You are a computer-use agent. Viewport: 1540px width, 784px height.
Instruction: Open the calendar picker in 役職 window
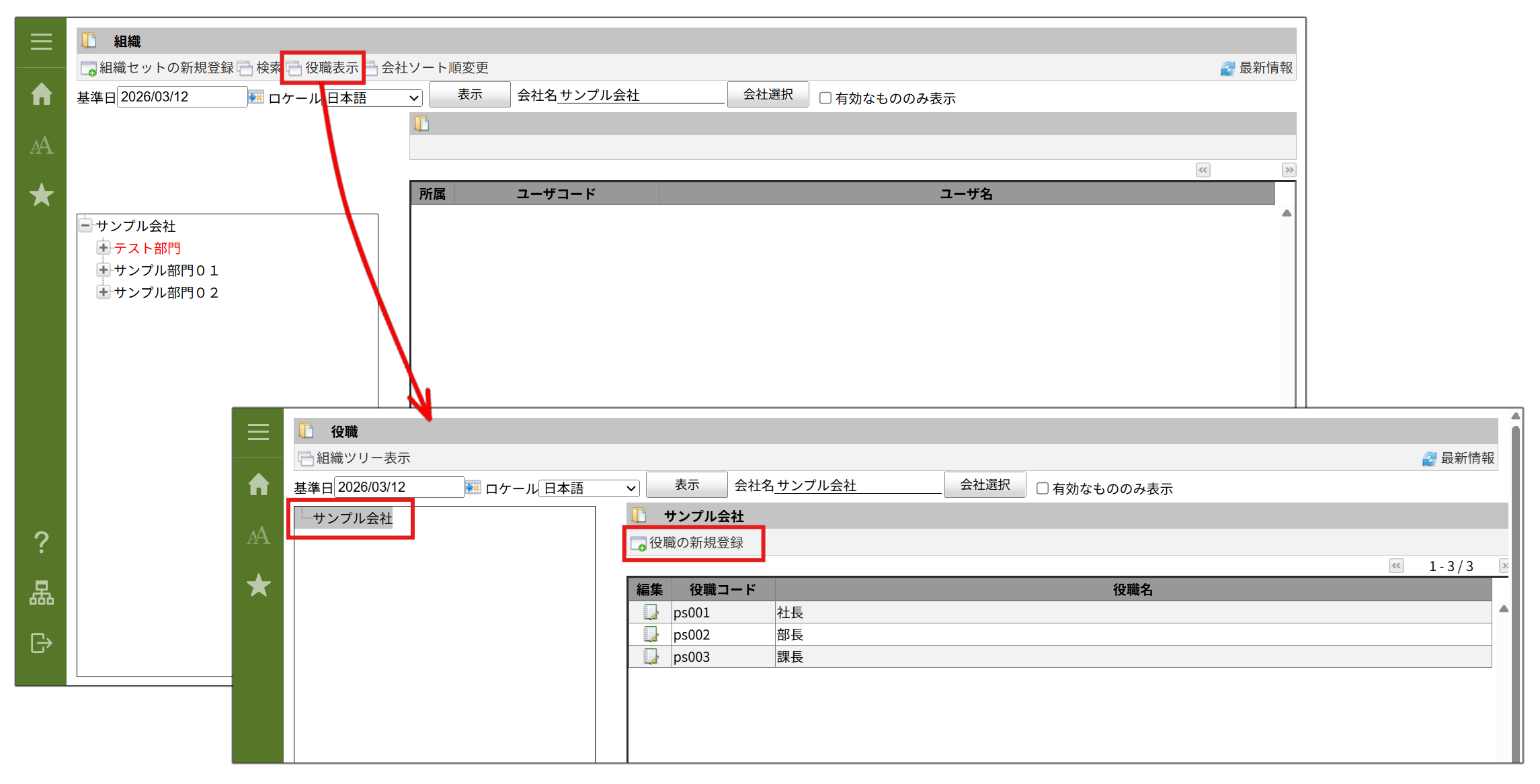(x=473, y=487)
